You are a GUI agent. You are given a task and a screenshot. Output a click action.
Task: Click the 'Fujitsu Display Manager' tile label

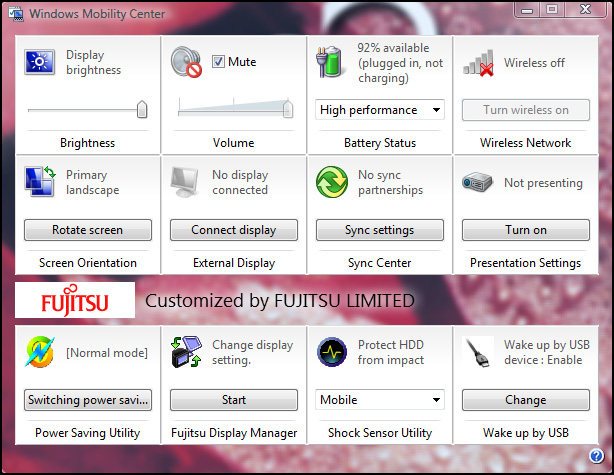click(x=234, y=433)
